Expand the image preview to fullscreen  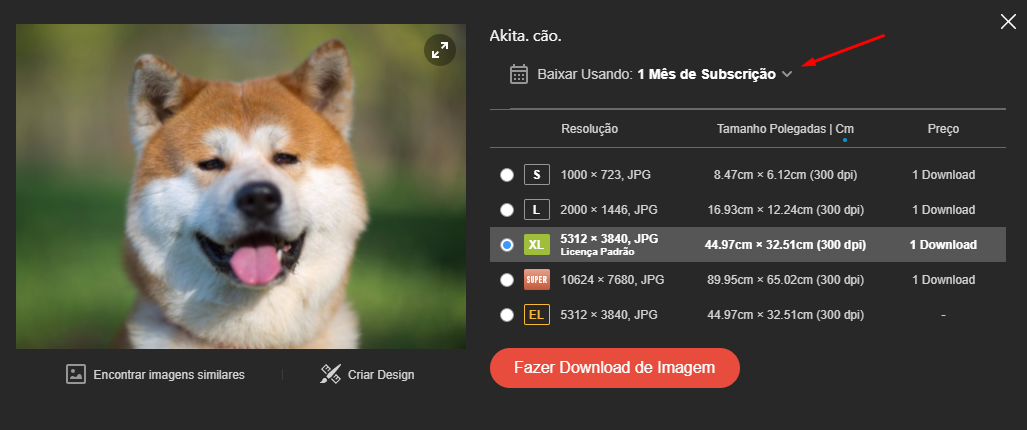[x=440, y=50]
